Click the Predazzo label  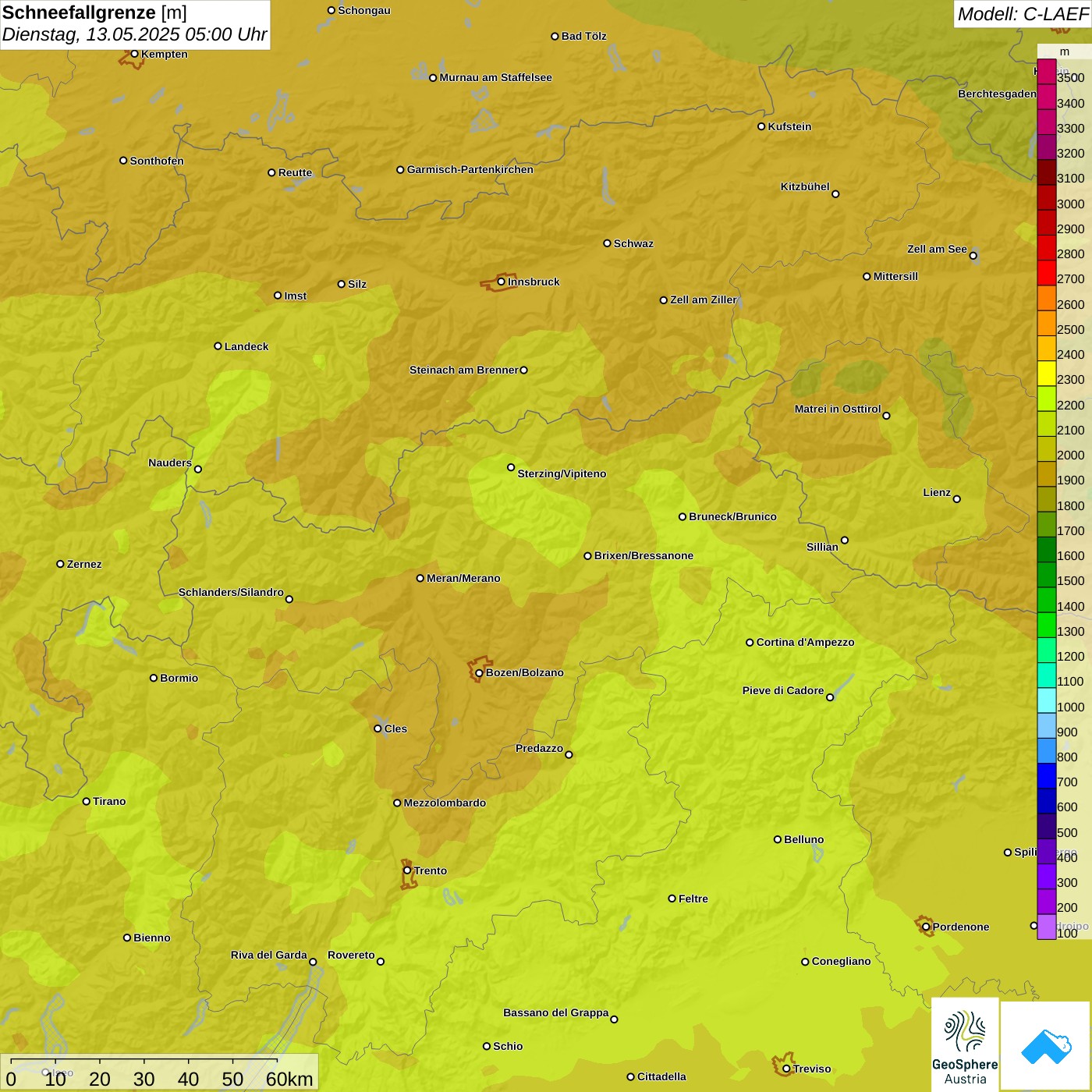(539, 748)
